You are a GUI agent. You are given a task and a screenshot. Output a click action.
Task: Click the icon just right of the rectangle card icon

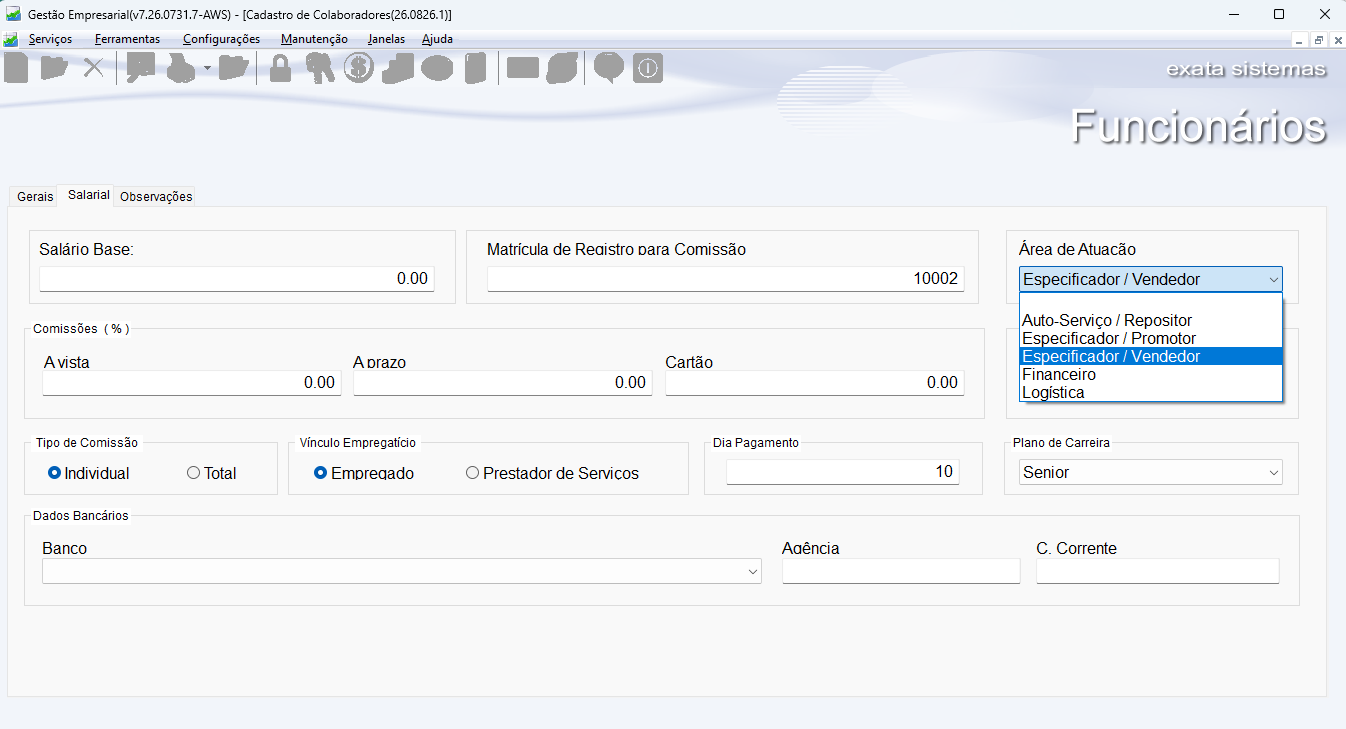563,68
